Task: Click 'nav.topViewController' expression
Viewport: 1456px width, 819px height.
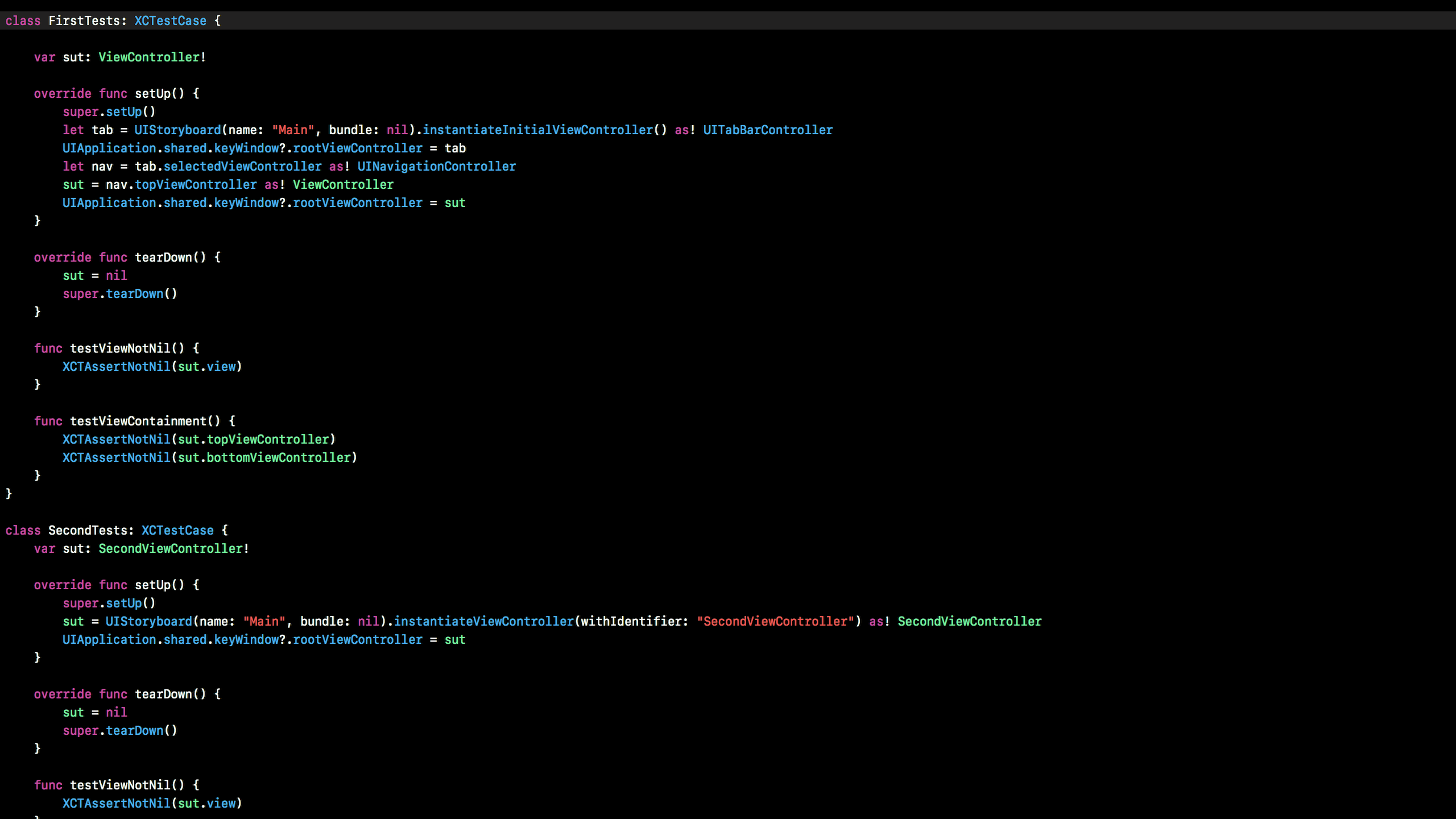Action: tap(181, 185)
